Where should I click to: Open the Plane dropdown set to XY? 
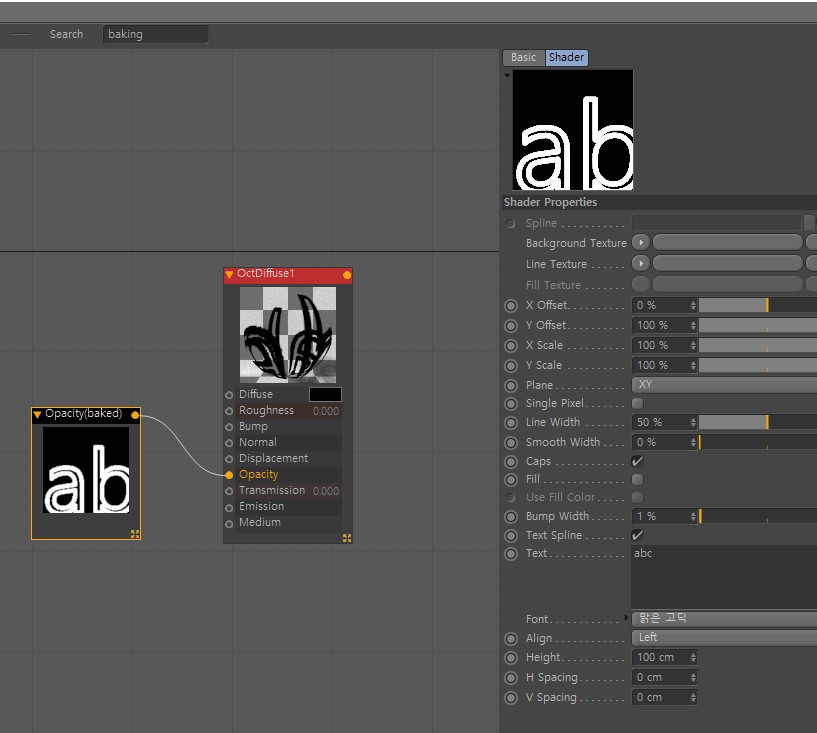pos(724,385)
